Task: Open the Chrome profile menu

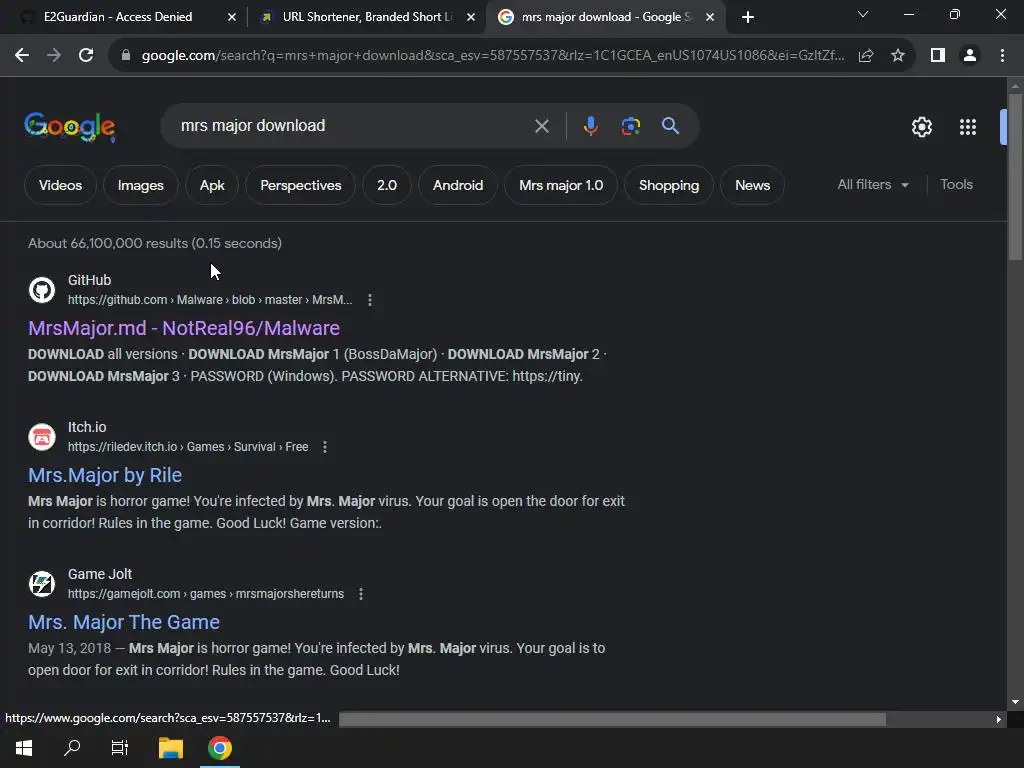Action: pyautogui.click(x=970, y=56)
